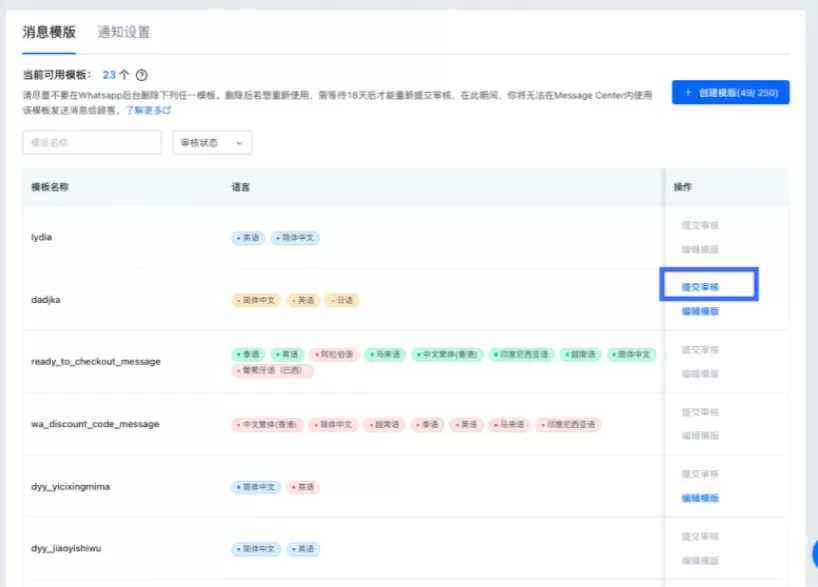Click the 模板名称 search field
Screen dimensions: 818x587
coord(92,143)
